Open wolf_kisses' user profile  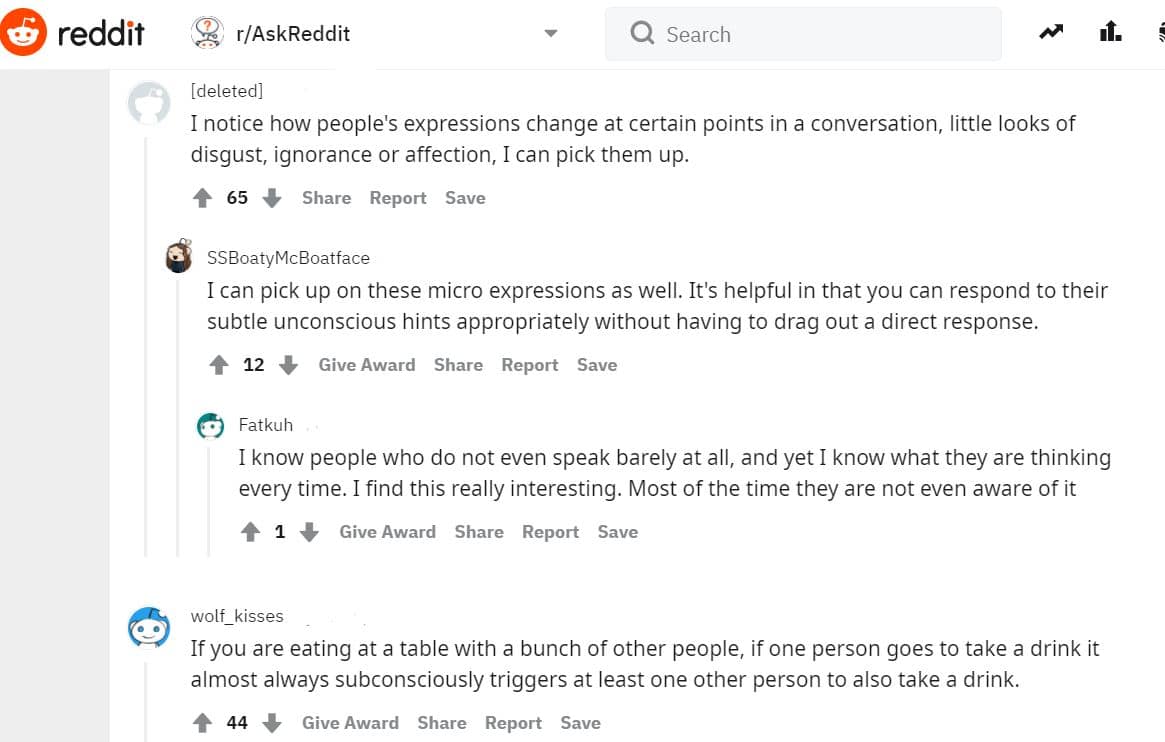(x=237, y=615)
